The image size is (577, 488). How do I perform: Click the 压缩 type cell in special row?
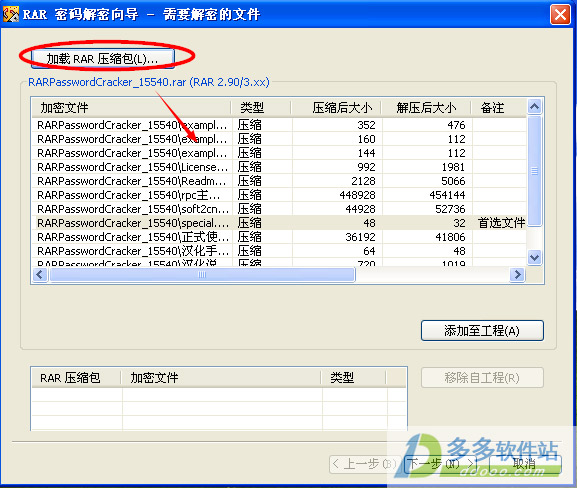[x=249, y=223]
